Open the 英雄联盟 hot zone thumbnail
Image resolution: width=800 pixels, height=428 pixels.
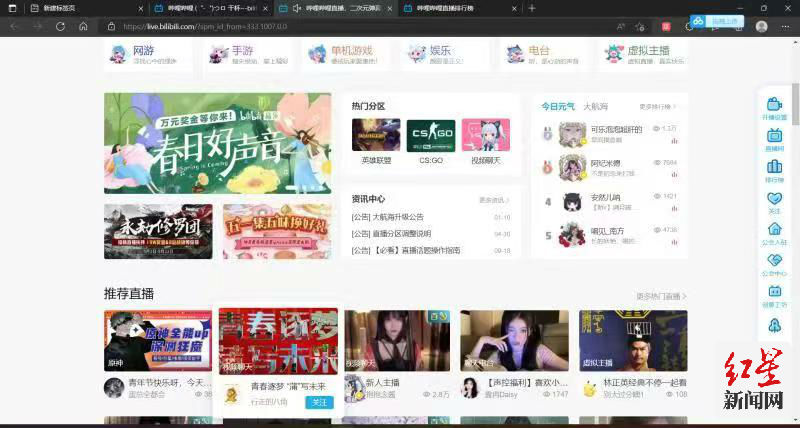pos(376,135)
